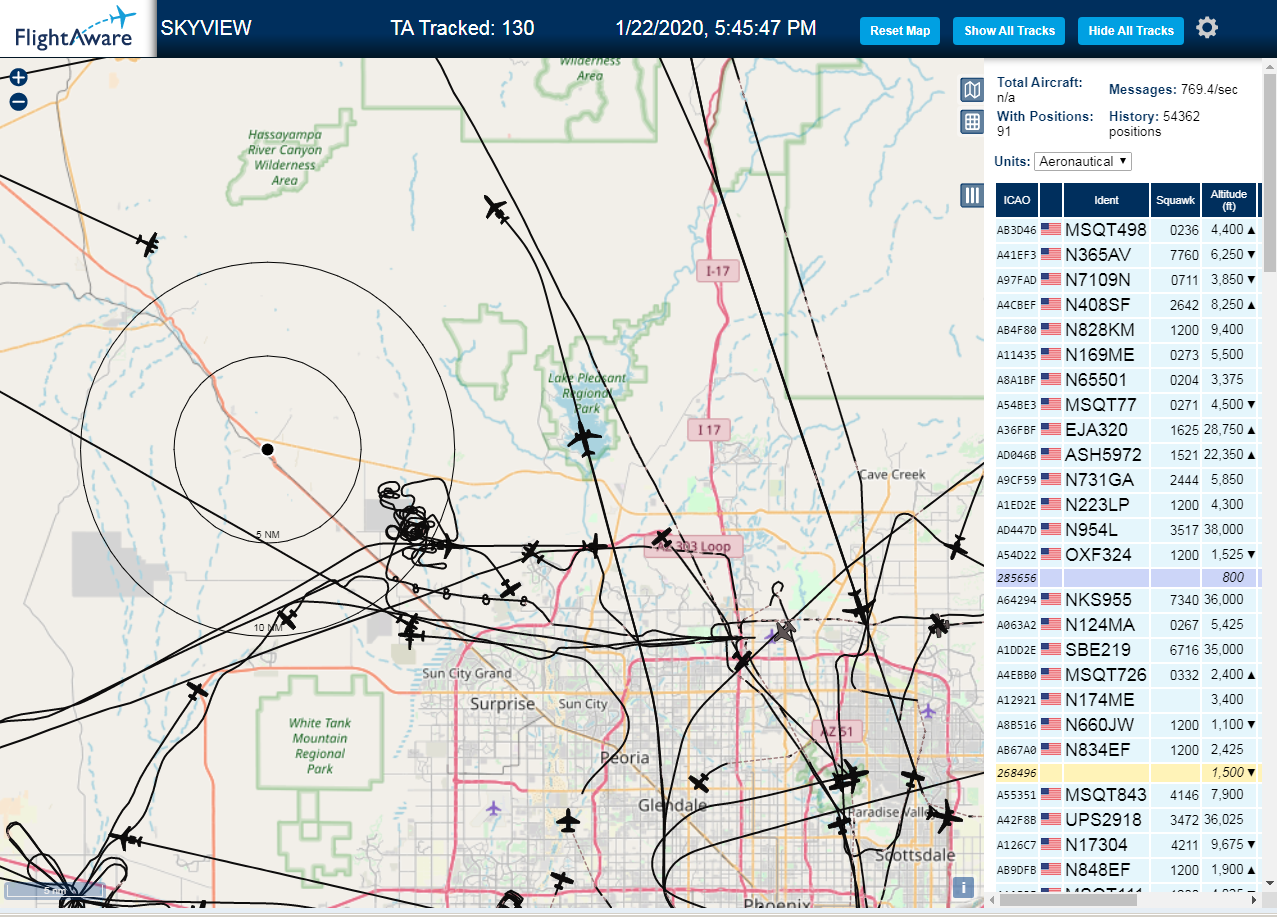Screen dimensions: 1277x917
Task: Select the N124MA row
Action: 1127,624
